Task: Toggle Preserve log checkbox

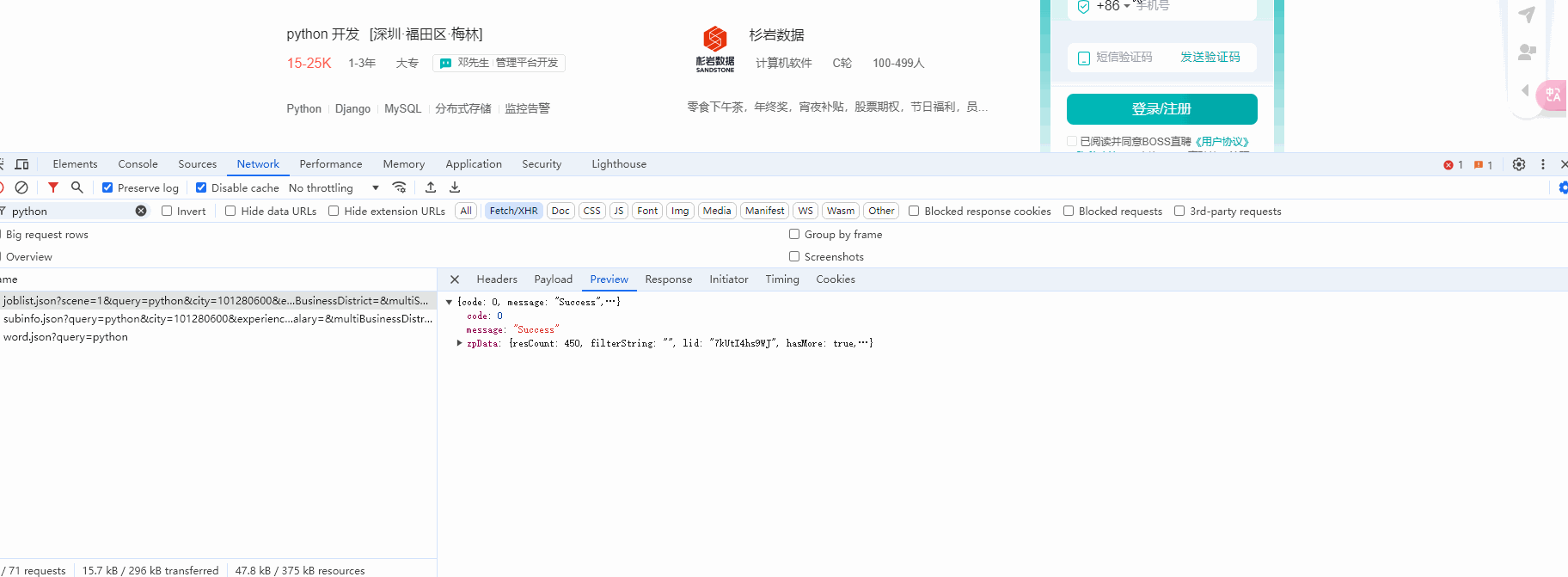Action: pos(107,187)
